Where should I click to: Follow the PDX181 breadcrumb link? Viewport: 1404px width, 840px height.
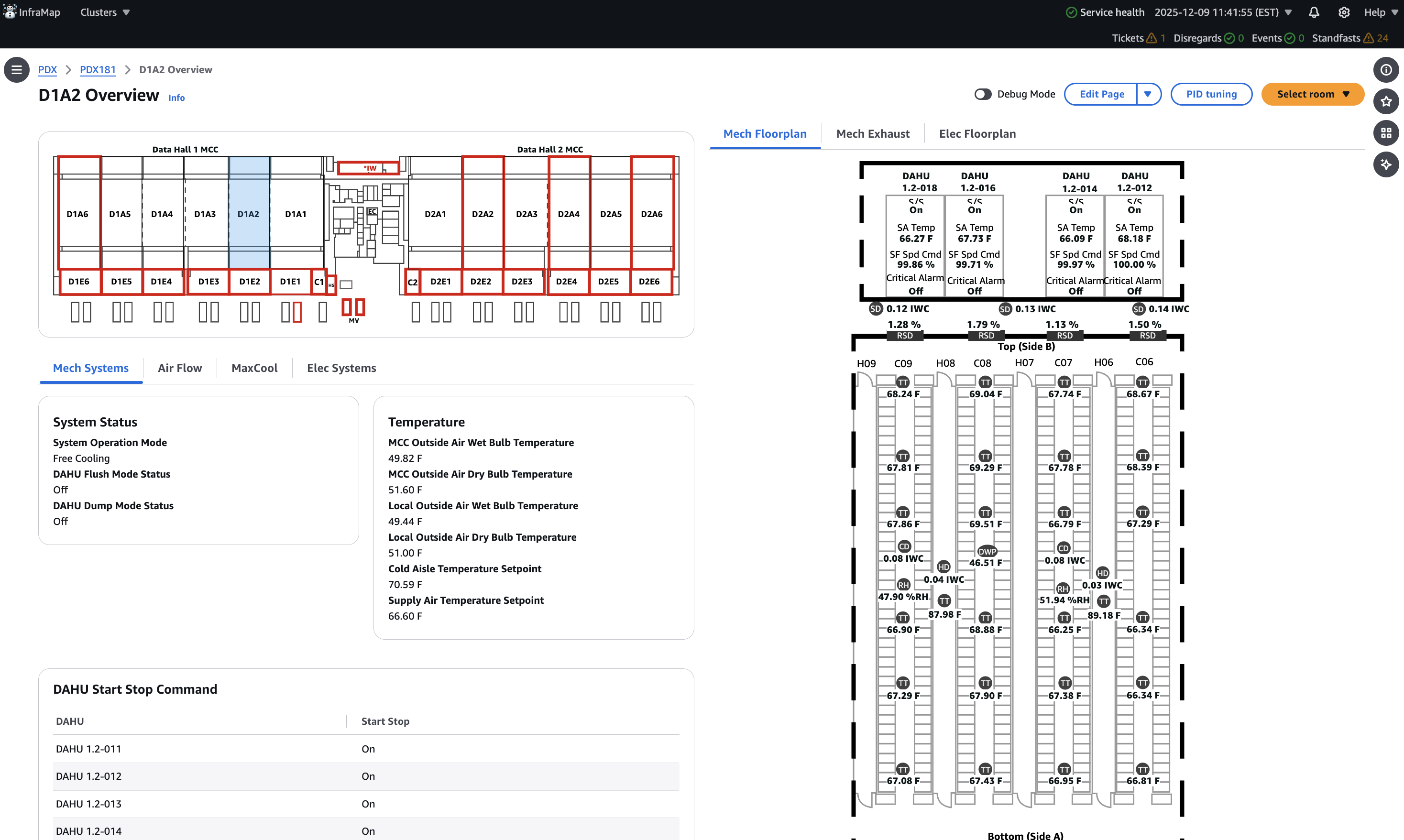tap(98, 70)
